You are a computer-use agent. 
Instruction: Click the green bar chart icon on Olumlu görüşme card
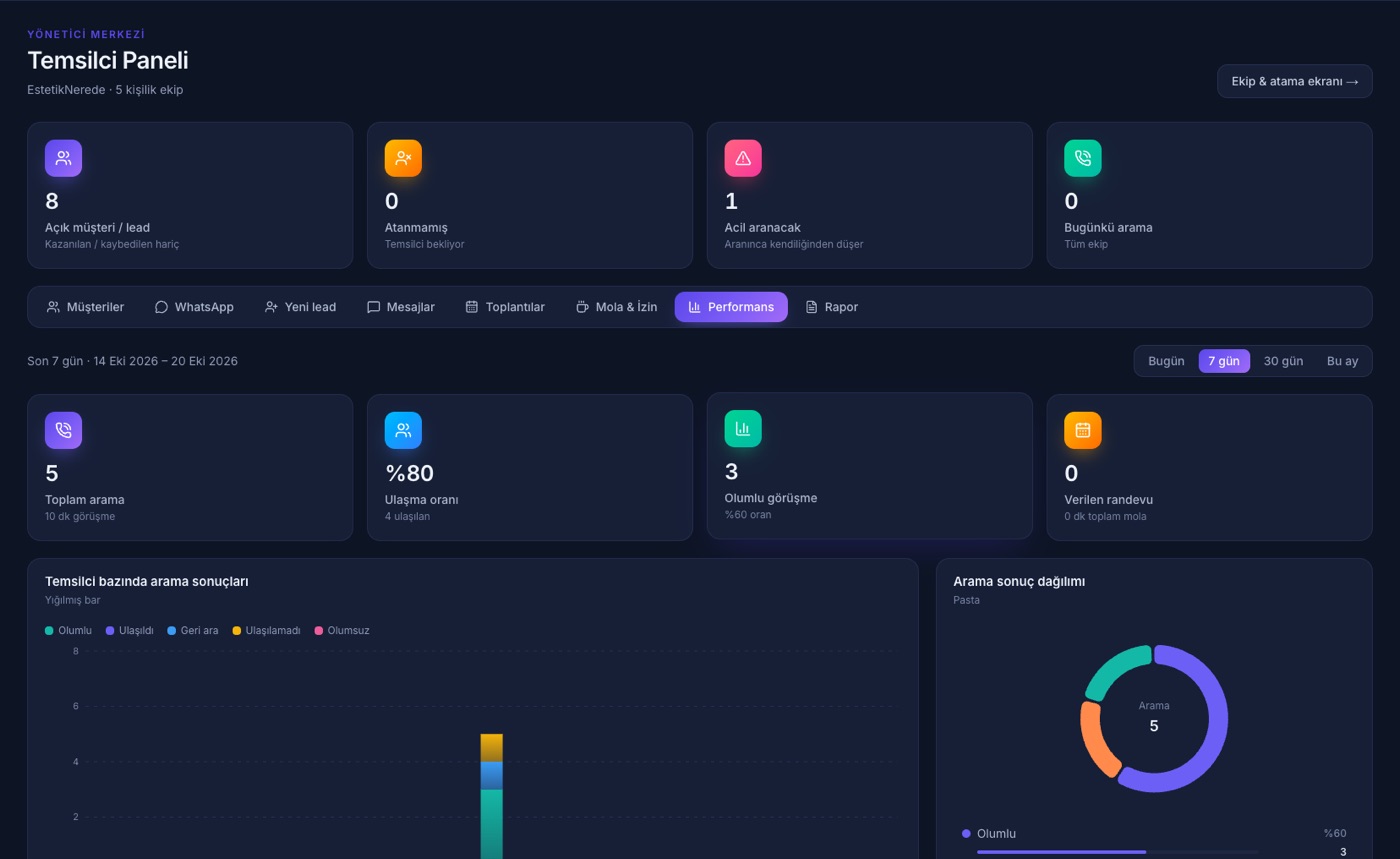coord(743,428)
